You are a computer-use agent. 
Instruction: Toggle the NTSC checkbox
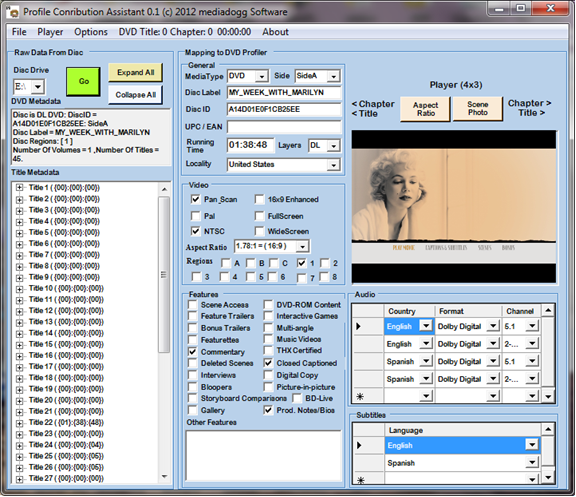click(x=195, y=231)
